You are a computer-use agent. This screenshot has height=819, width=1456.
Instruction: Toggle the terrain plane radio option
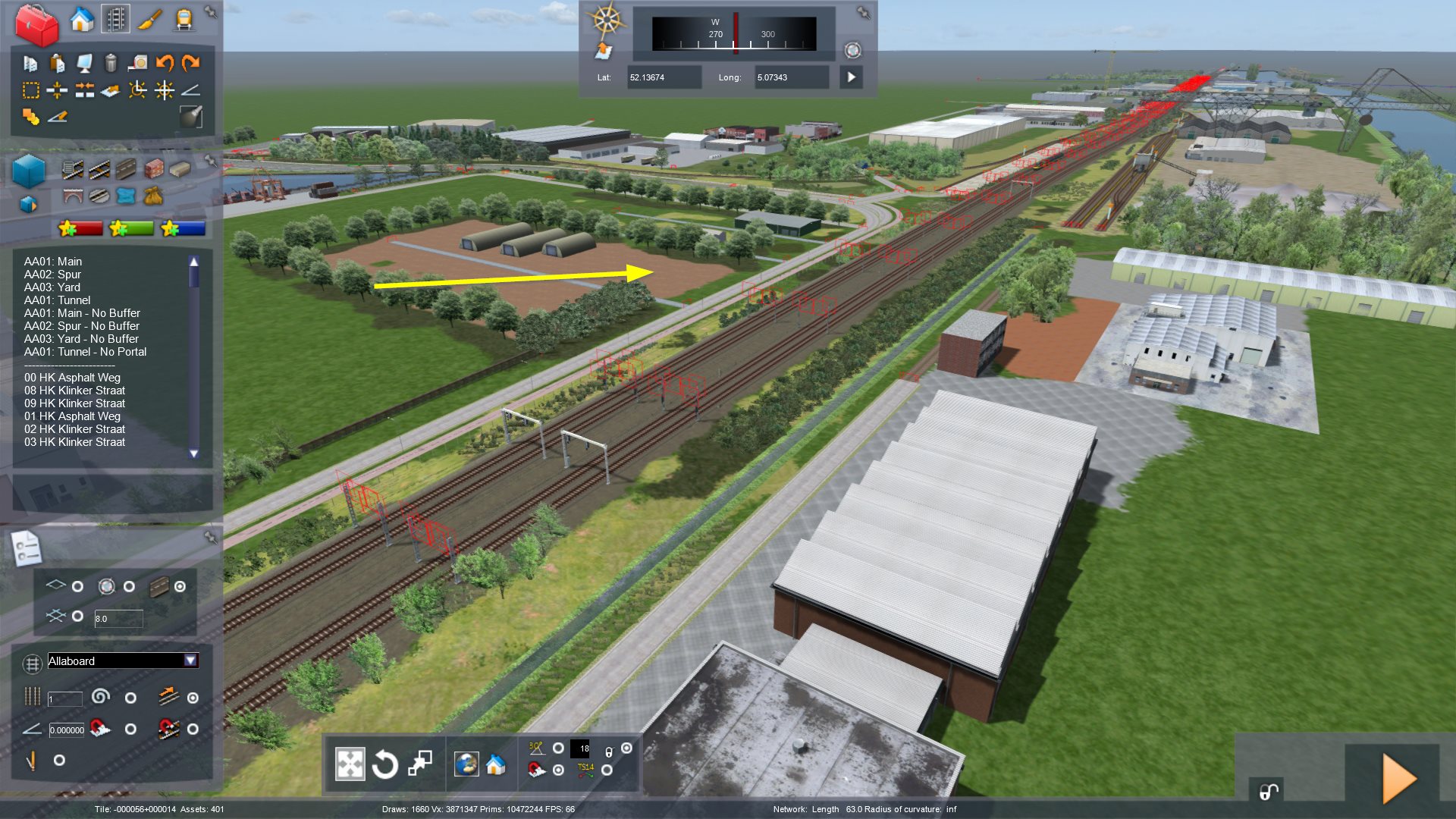tap(77, 587)
